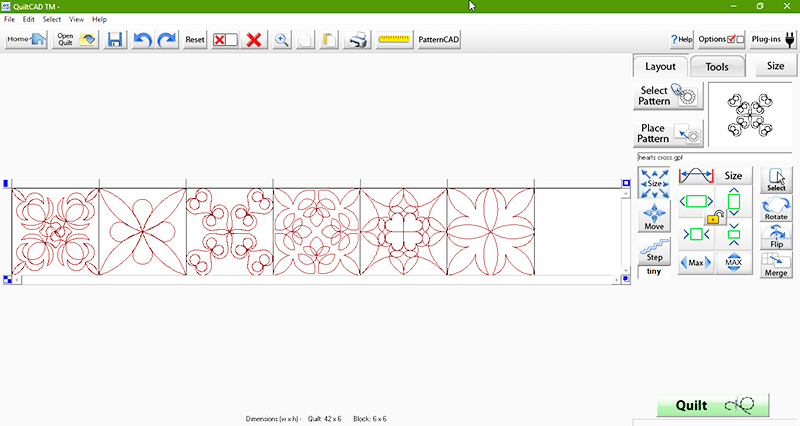Viewport: 800px width, 426px height.
Task: Open the View menu
Action: point(76,19)
